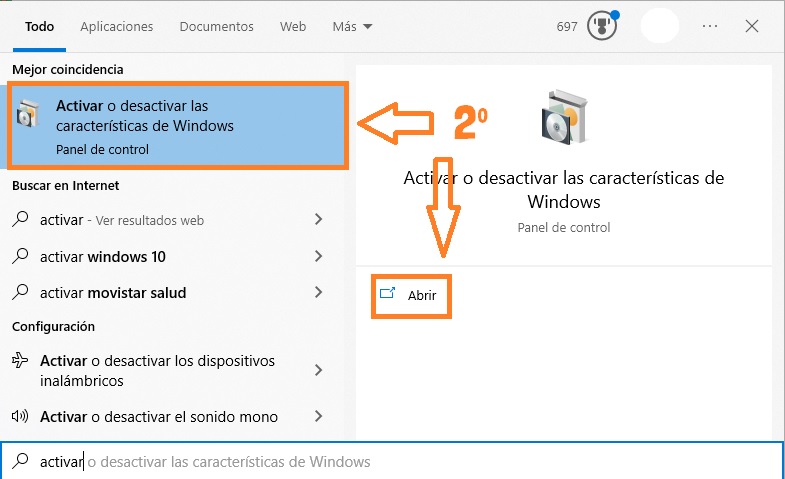Viewport: 785px width, 479px height.
Task: Click the speaker icon for mono sound
Action: [20, 416]
